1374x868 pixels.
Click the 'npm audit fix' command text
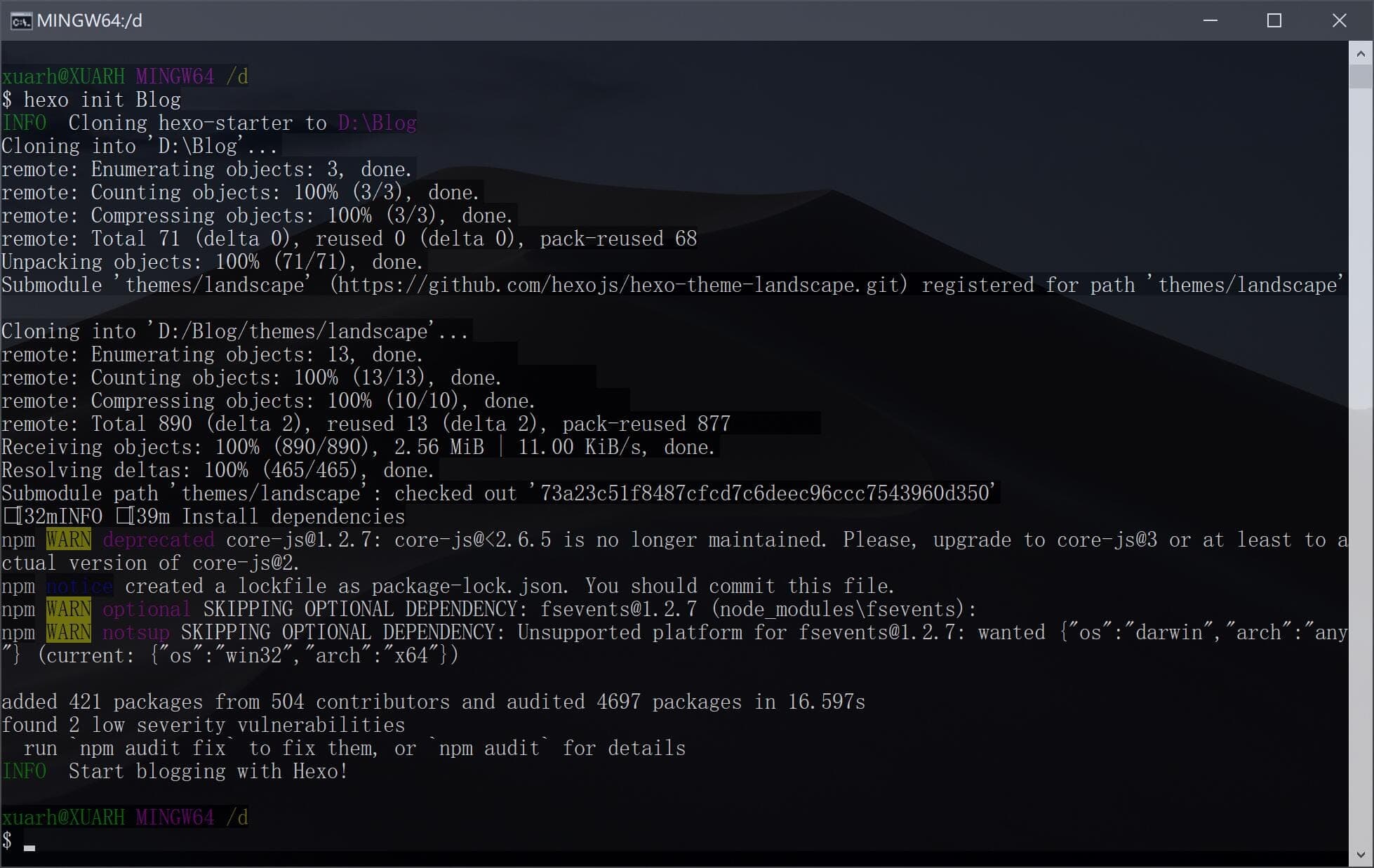[152, 748]
